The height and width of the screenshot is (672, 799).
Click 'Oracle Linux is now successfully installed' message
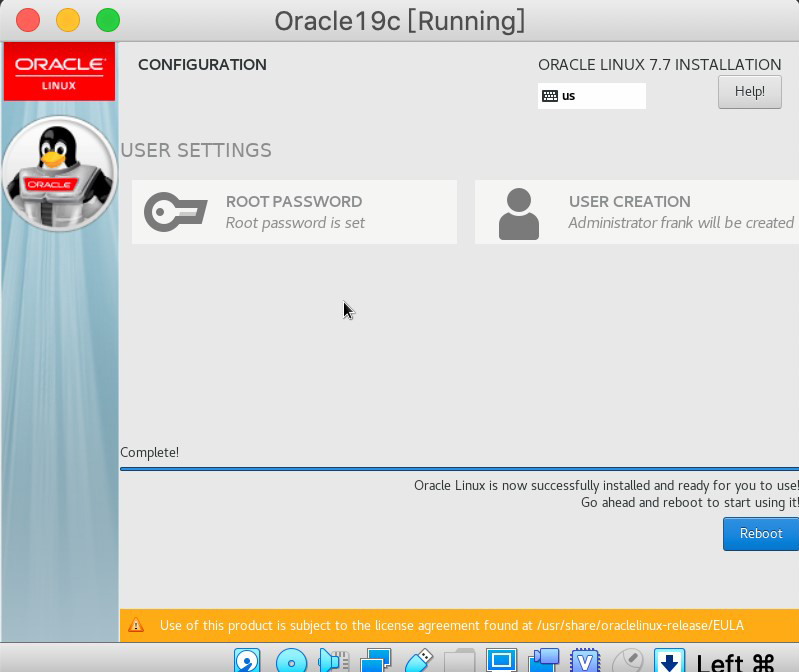[606, 485]
